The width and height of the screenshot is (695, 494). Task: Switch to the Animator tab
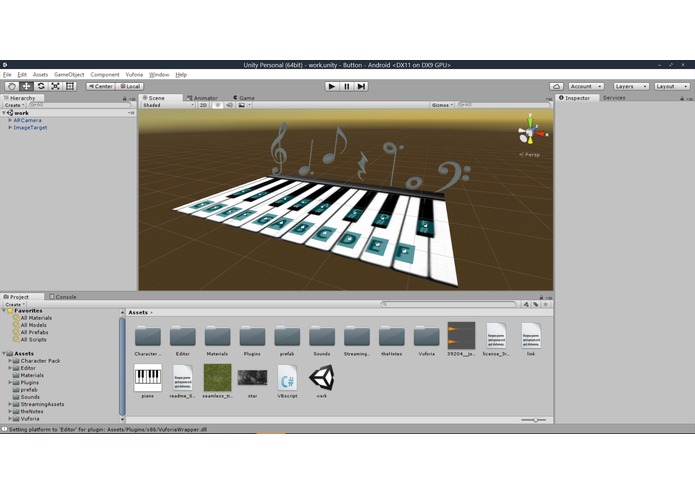[203, 98]
